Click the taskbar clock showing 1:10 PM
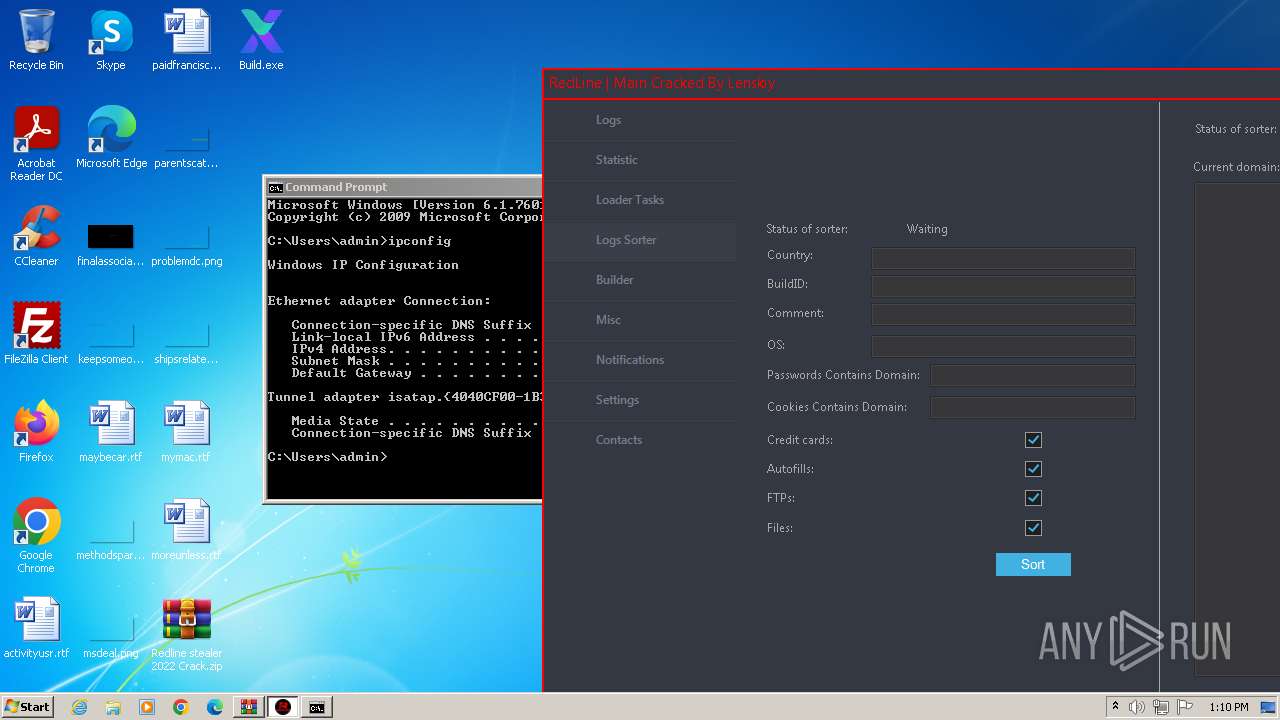 [x=1228, y=707]
